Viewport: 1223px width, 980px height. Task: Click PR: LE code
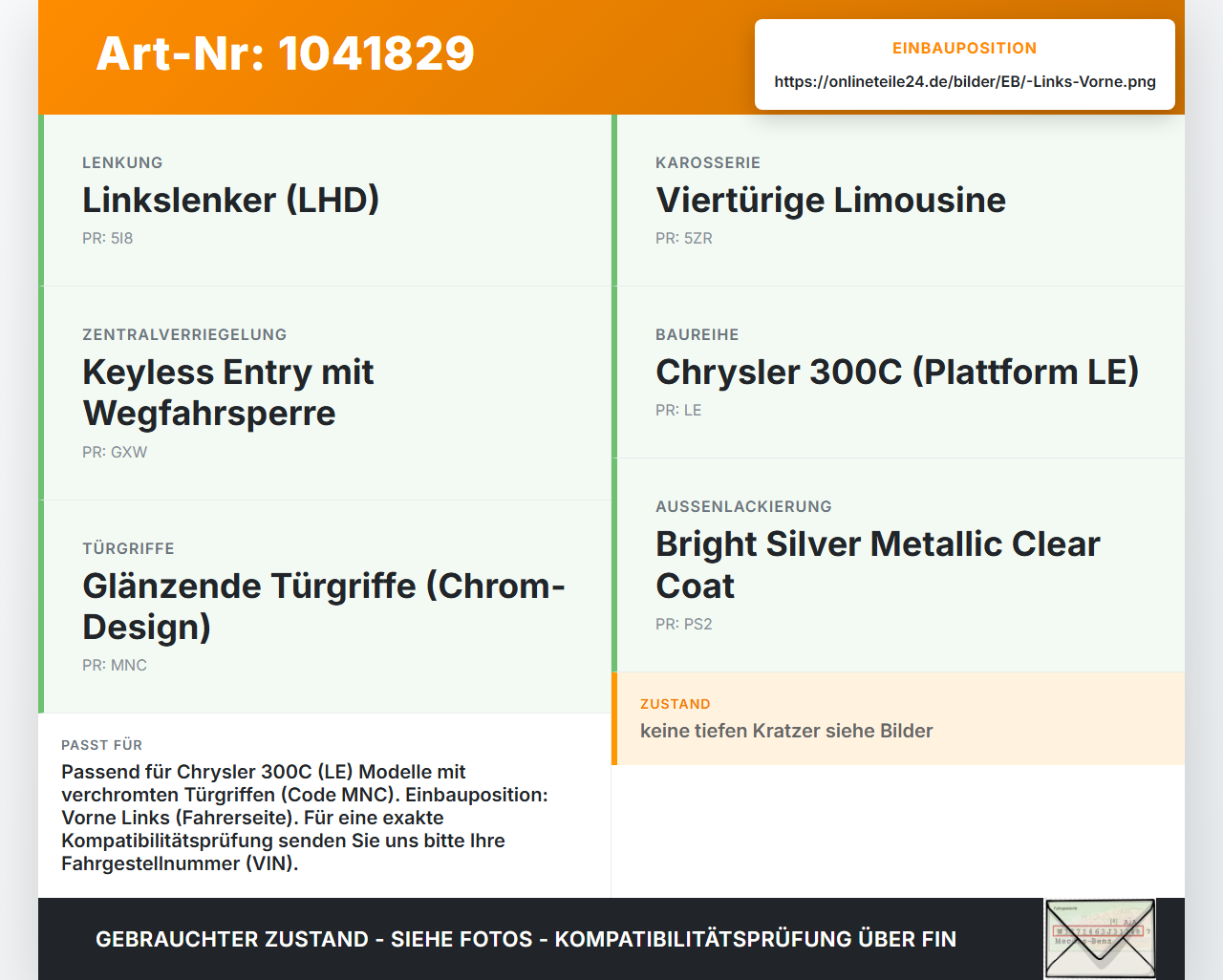pos(678,410)
